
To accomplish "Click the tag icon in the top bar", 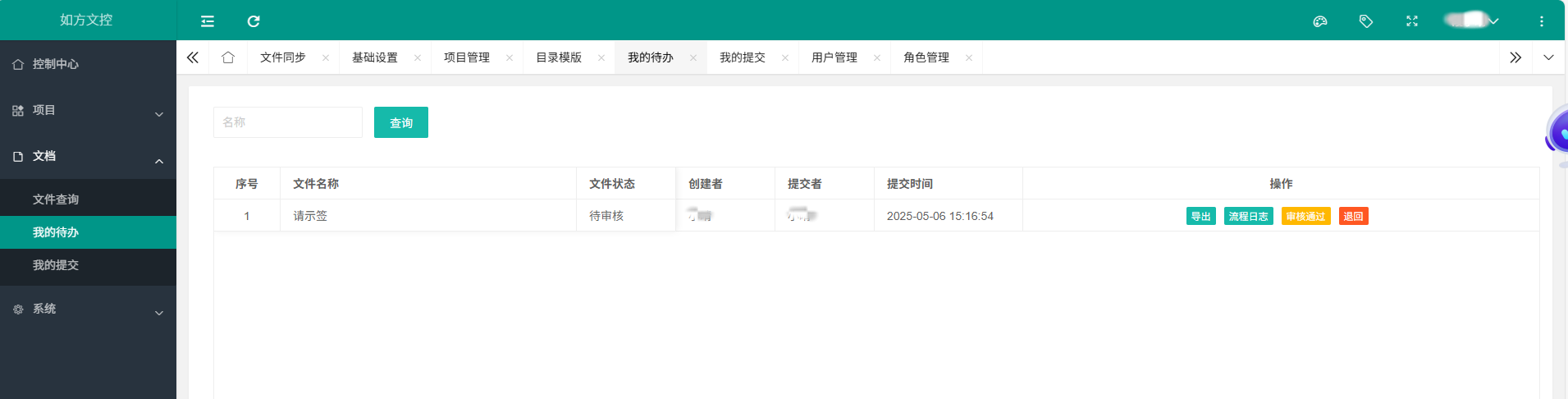I will pyautogui.click(x=1366, y=21).
